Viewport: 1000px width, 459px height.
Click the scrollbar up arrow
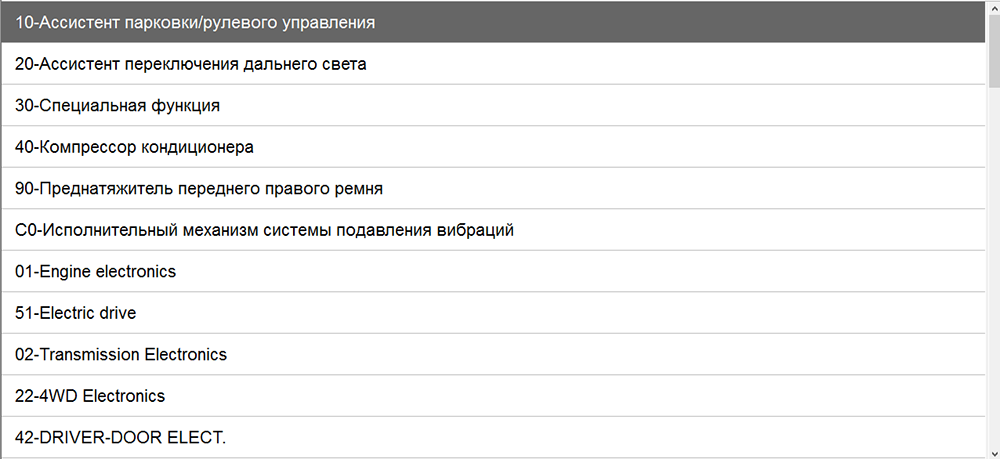pos(993,8)
